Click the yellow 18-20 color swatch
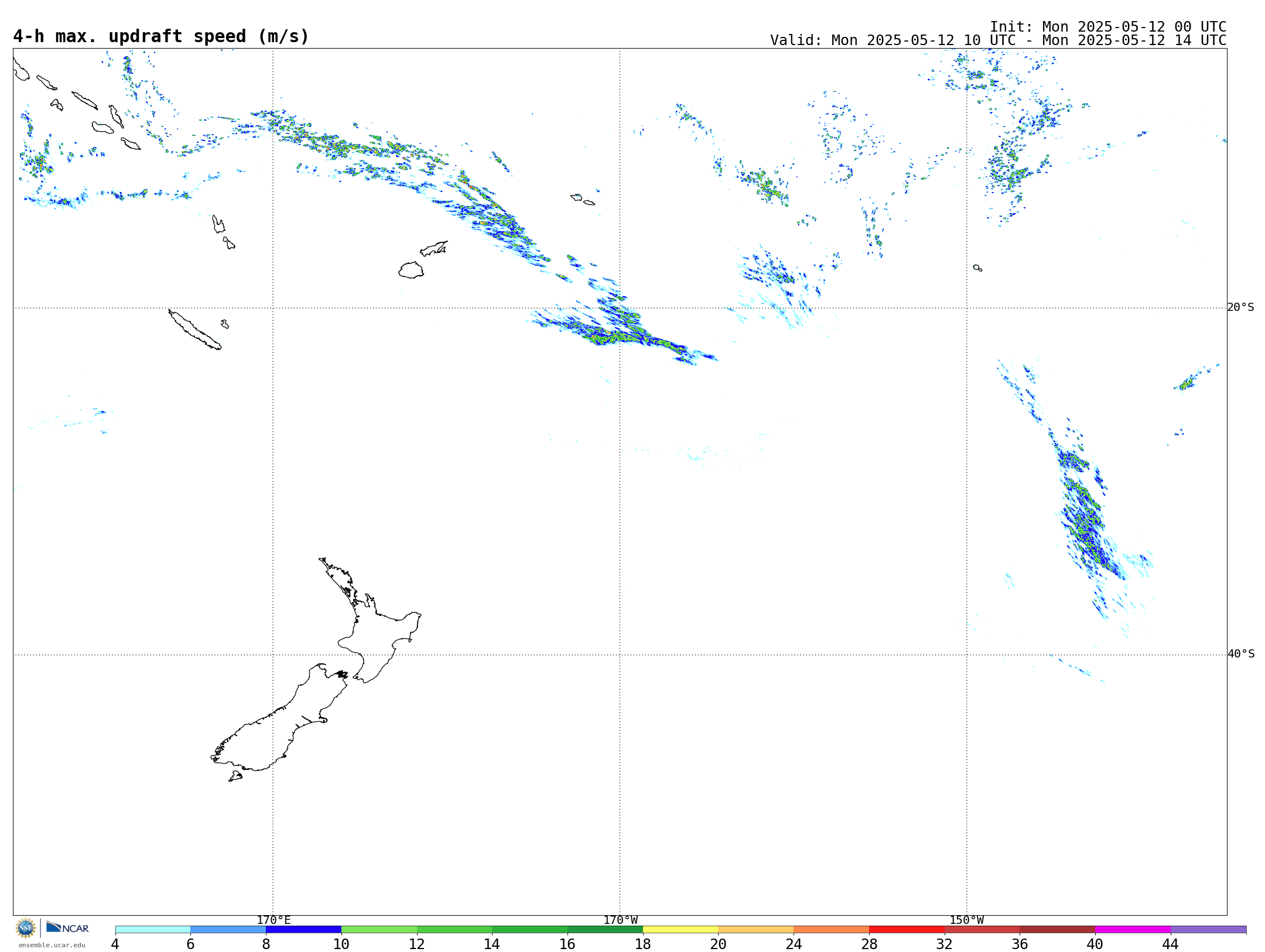This screenshot has height=952, width=1265. (681, 929)
